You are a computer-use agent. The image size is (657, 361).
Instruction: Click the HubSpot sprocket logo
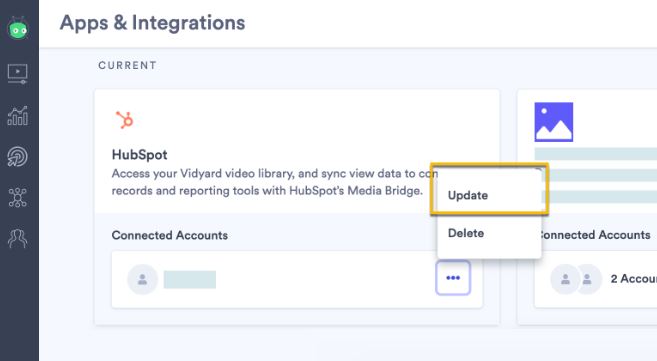124,120
